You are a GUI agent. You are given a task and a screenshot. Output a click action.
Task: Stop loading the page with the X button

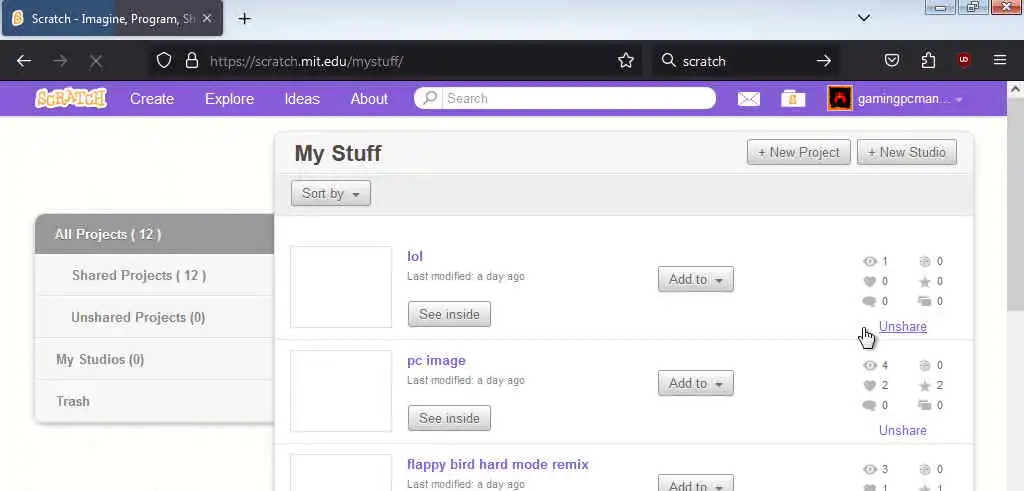pos(95,61)
